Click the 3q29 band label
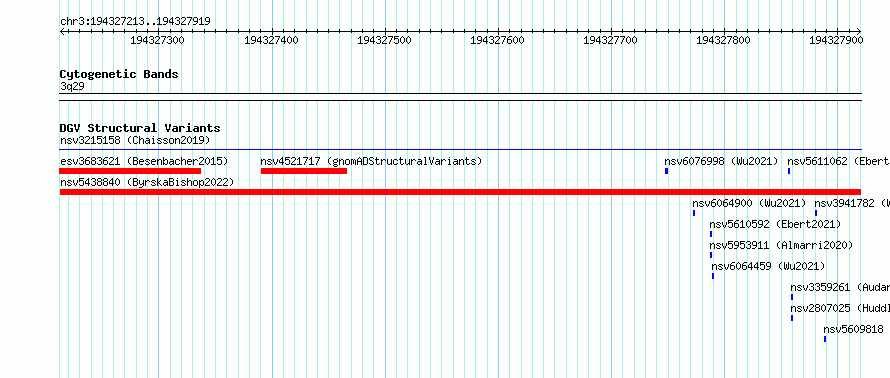890x378 pixels. click(x=72, y=86)
